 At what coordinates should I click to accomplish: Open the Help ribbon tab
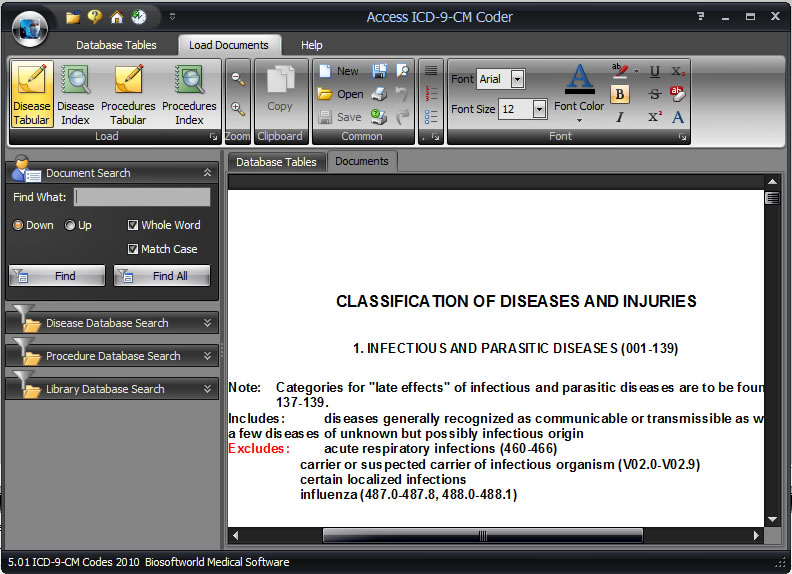[x=312, y=45]
